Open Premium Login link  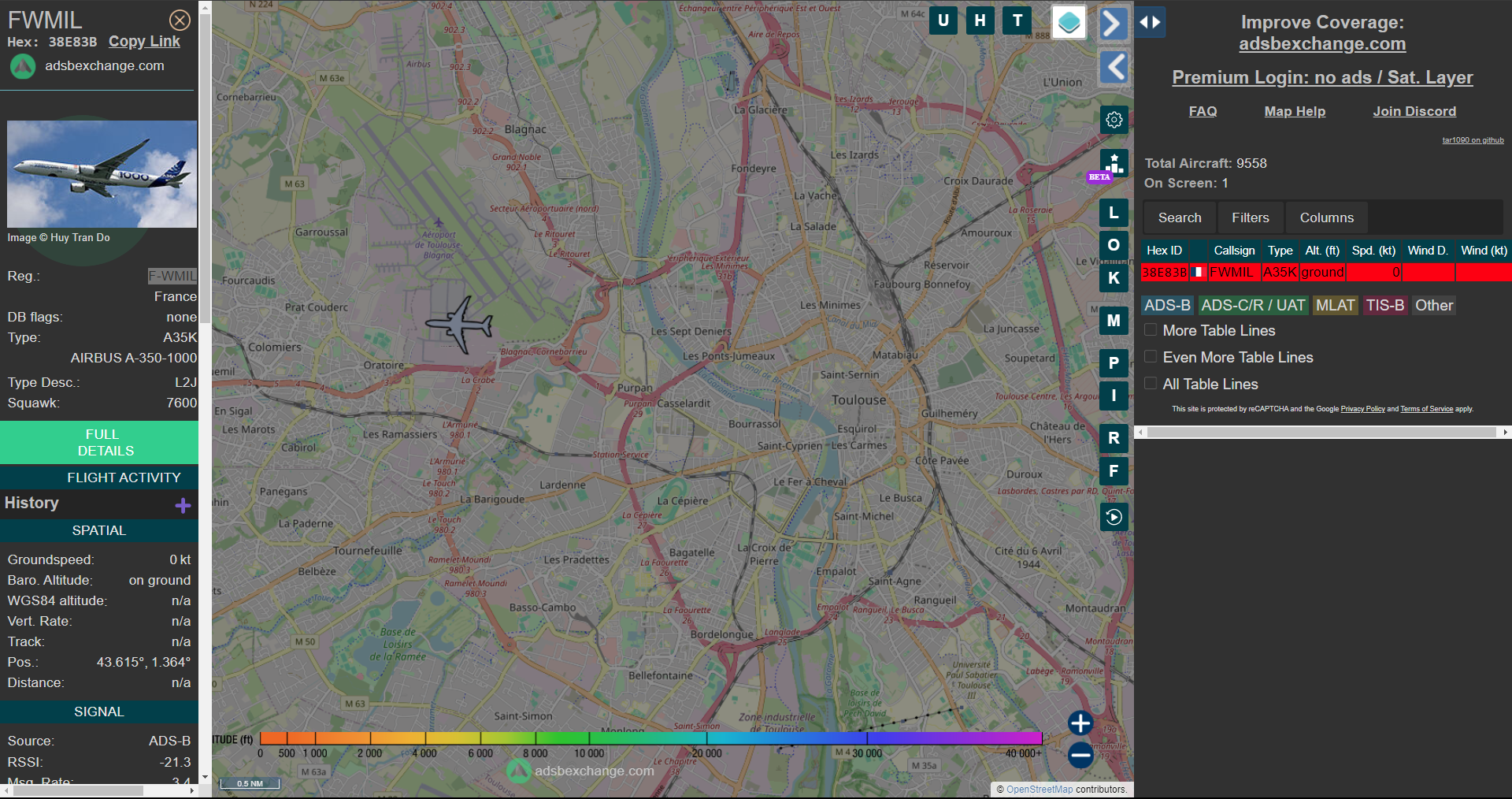1322,77
